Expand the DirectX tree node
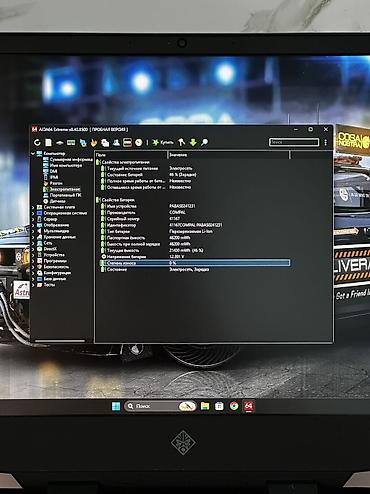Viewport: 370px width, 494px height. click(x=33, y=249)
